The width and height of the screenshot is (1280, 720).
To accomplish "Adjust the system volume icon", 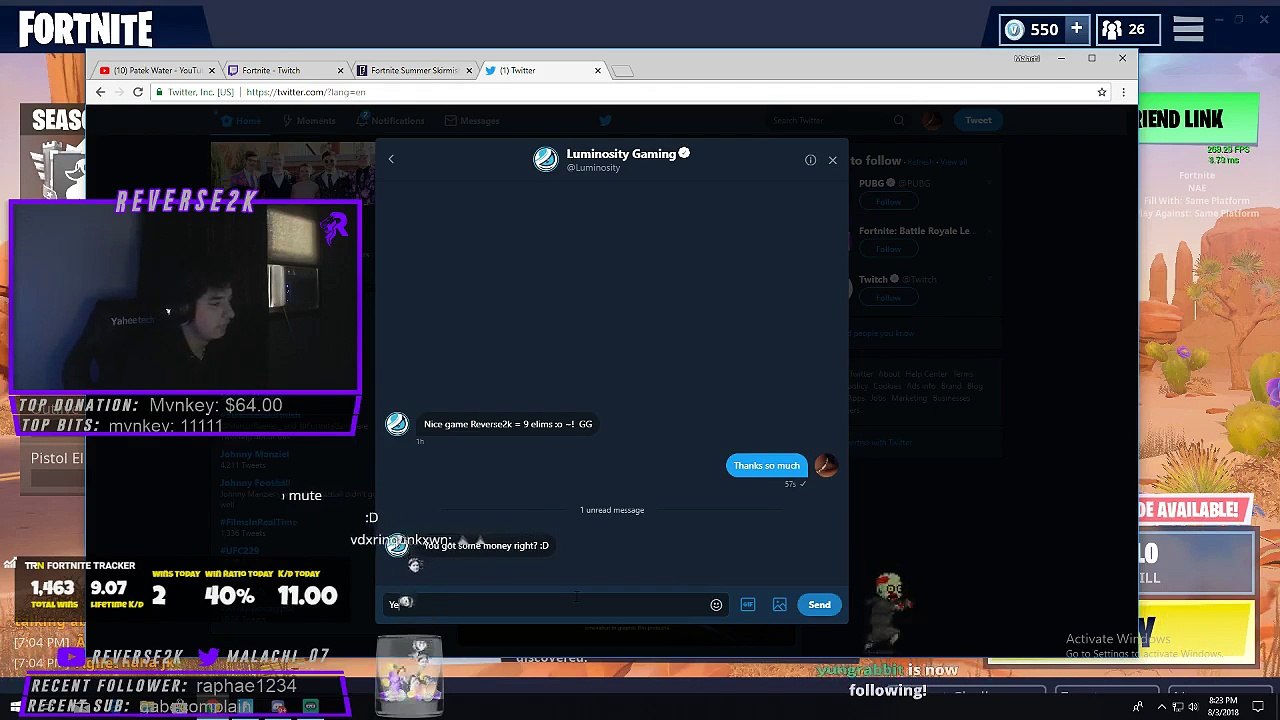I will tap(1192, 707).
